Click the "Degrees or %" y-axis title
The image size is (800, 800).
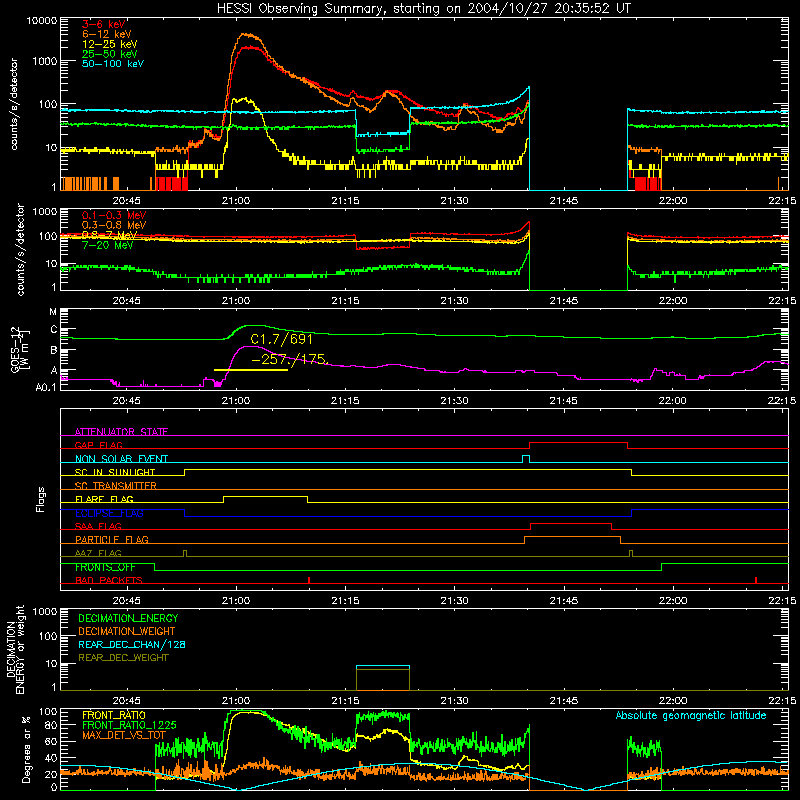point(26,749)
